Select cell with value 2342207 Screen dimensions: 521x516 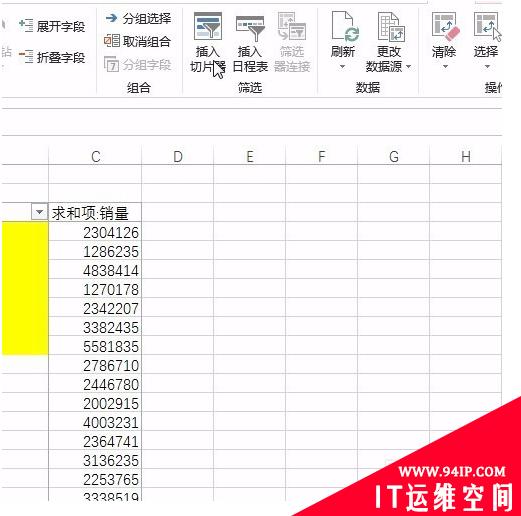(95, 308)
